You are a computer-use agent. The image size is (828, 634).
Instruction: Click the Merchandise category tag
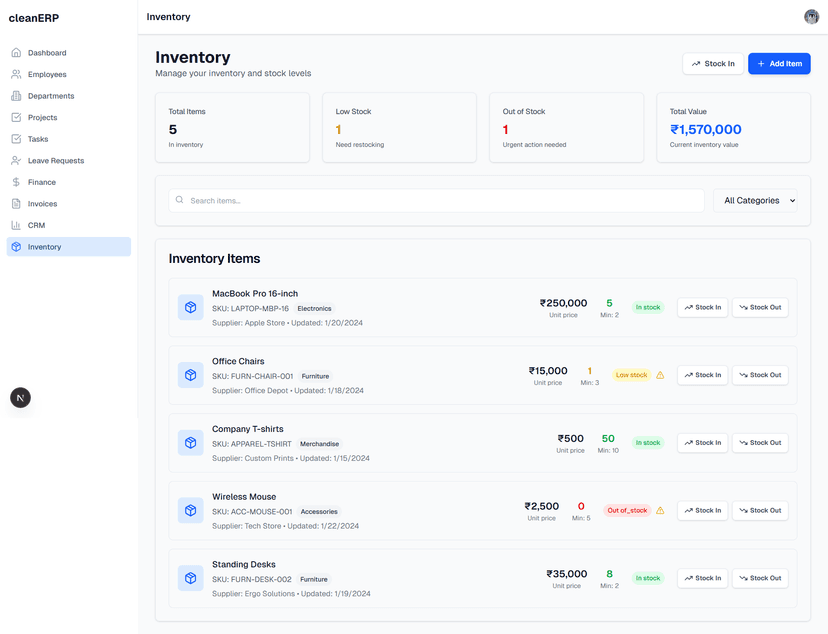point(319,444)
